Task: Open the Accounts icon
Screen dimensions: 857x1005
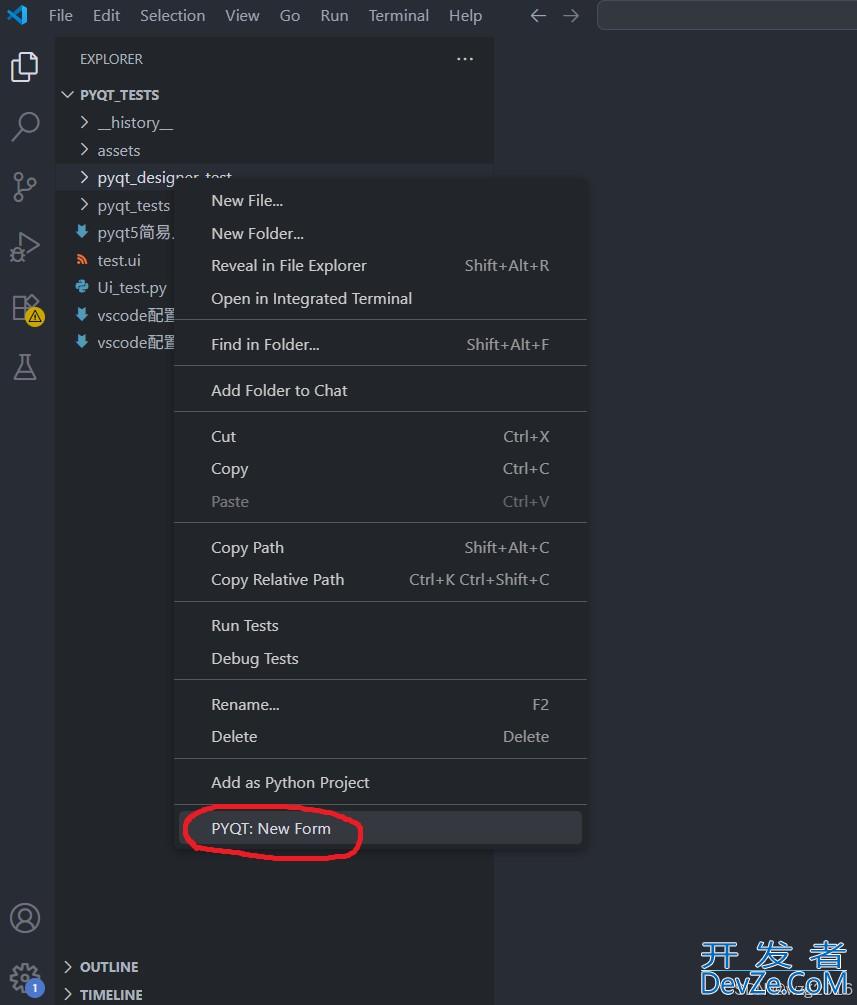Action: tap(25, 917)
